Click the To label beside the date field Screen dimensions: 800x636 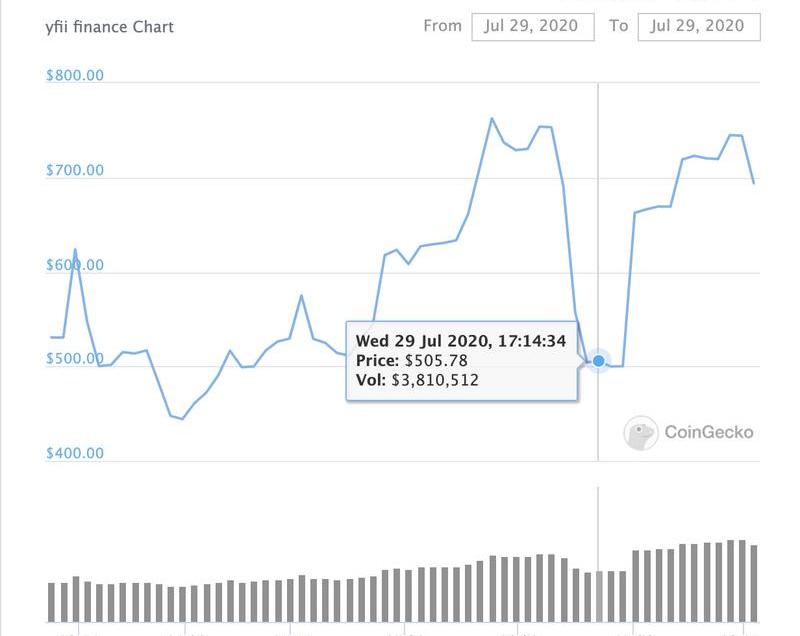pos(619,26)
